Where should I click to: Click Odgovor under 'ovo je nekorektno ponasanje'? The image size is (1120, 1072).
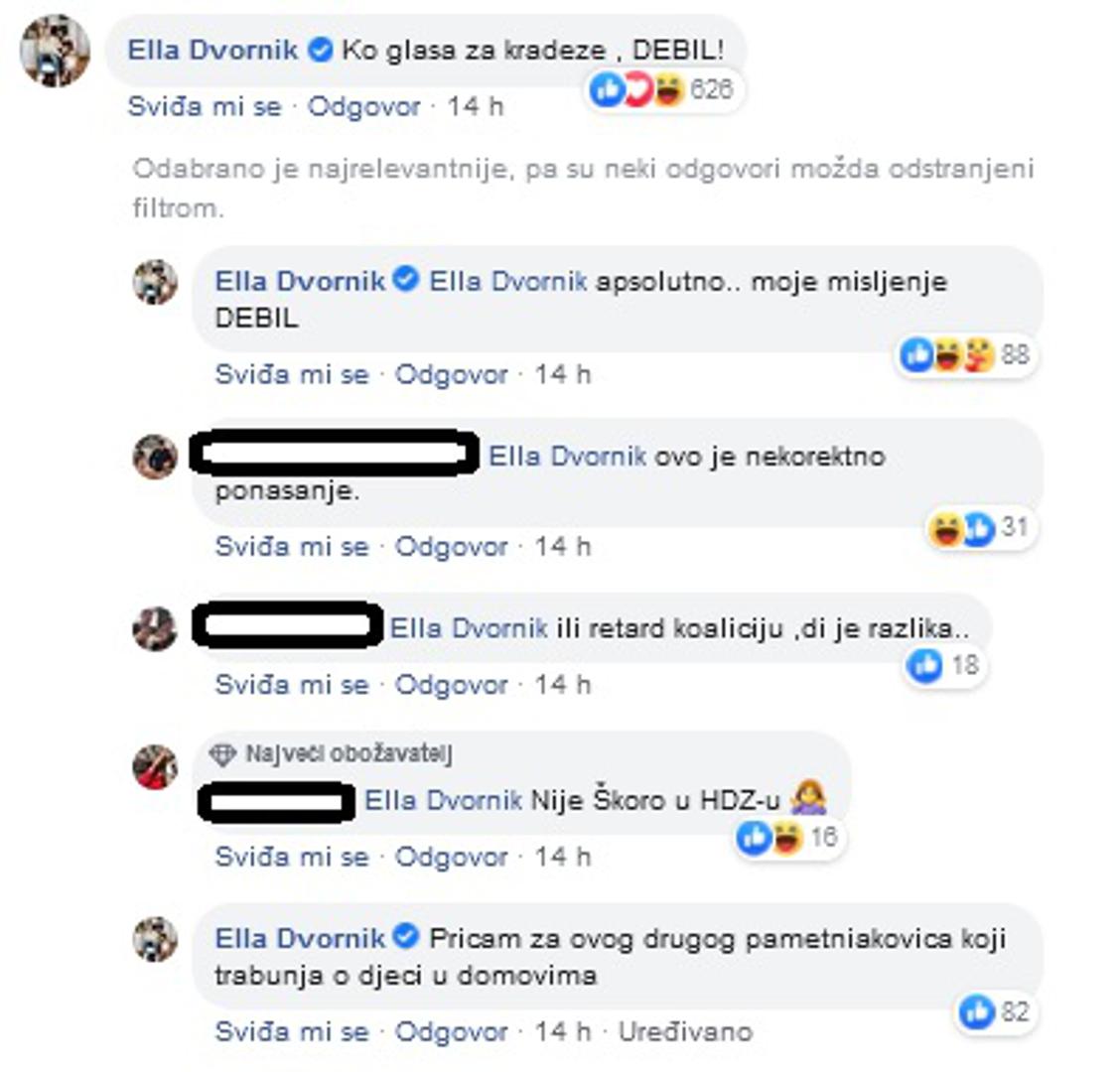(x=452, y=547)
